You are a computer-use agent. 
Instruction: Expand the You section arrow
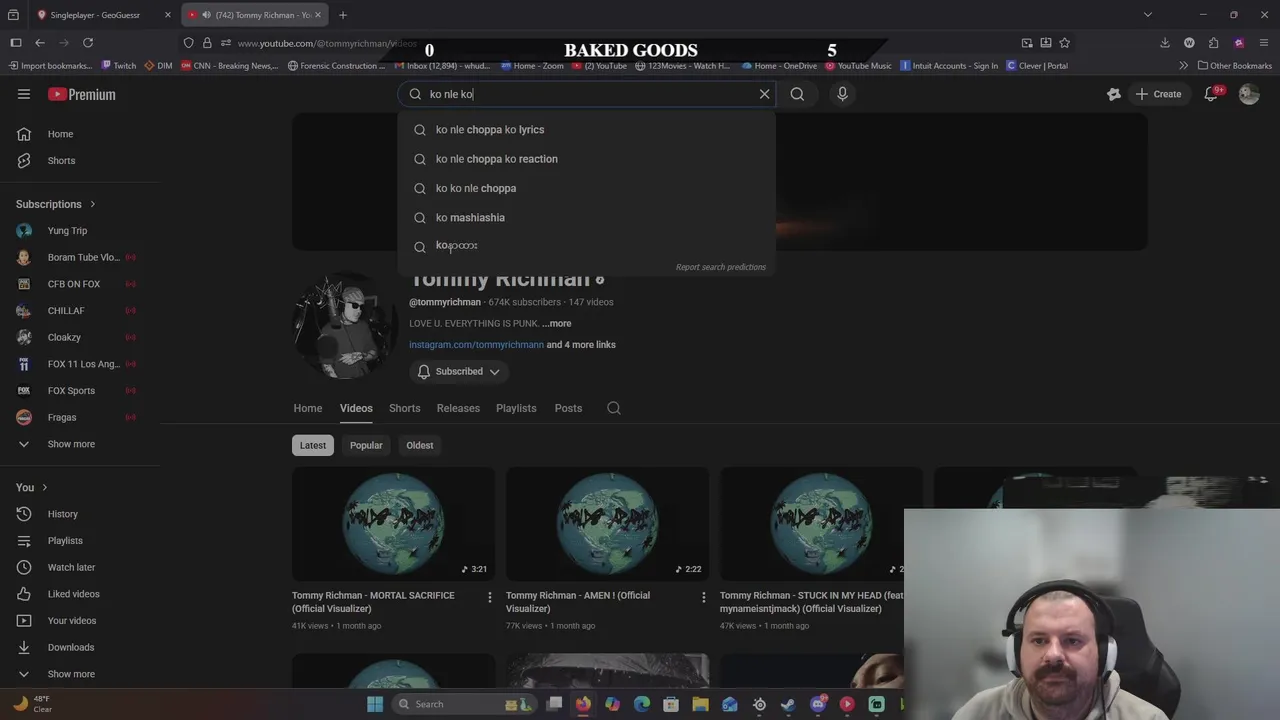[44, 487]
